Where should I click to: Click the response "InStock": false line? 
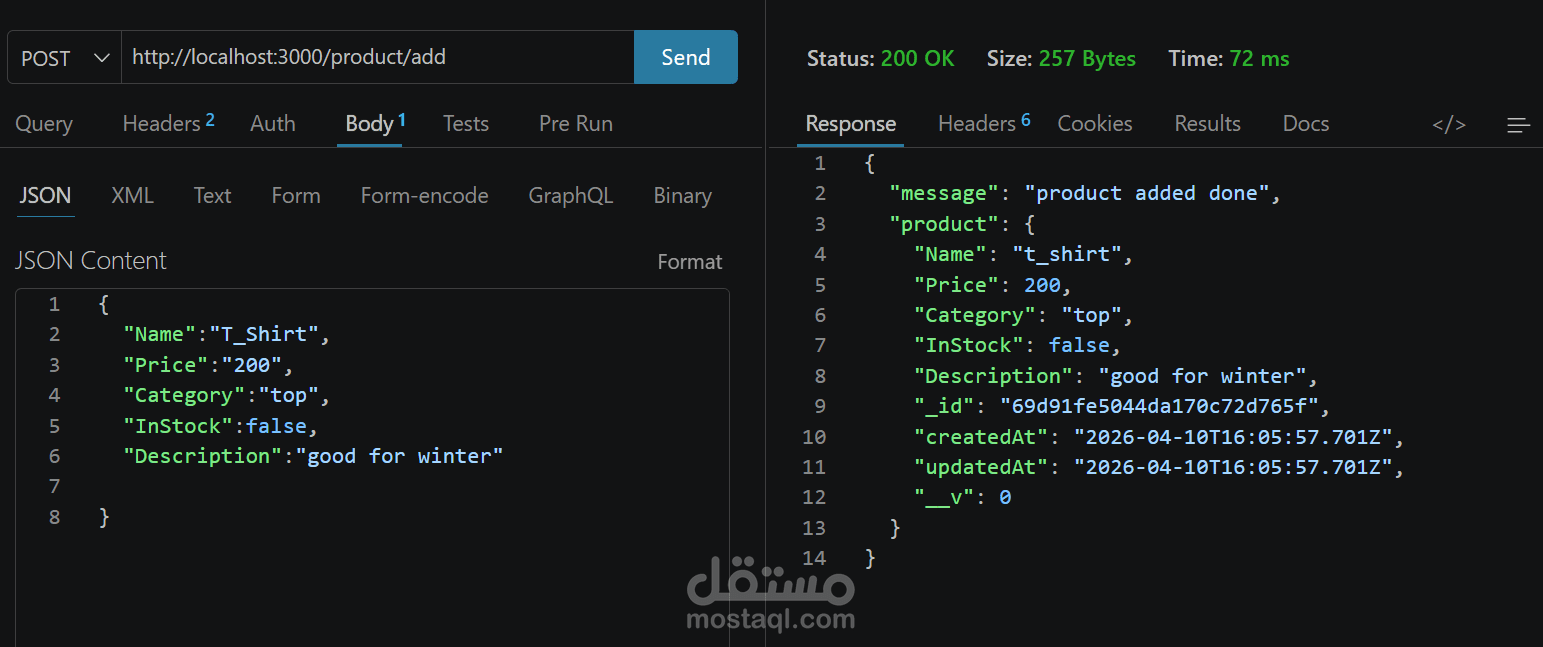click(1017, 345)
